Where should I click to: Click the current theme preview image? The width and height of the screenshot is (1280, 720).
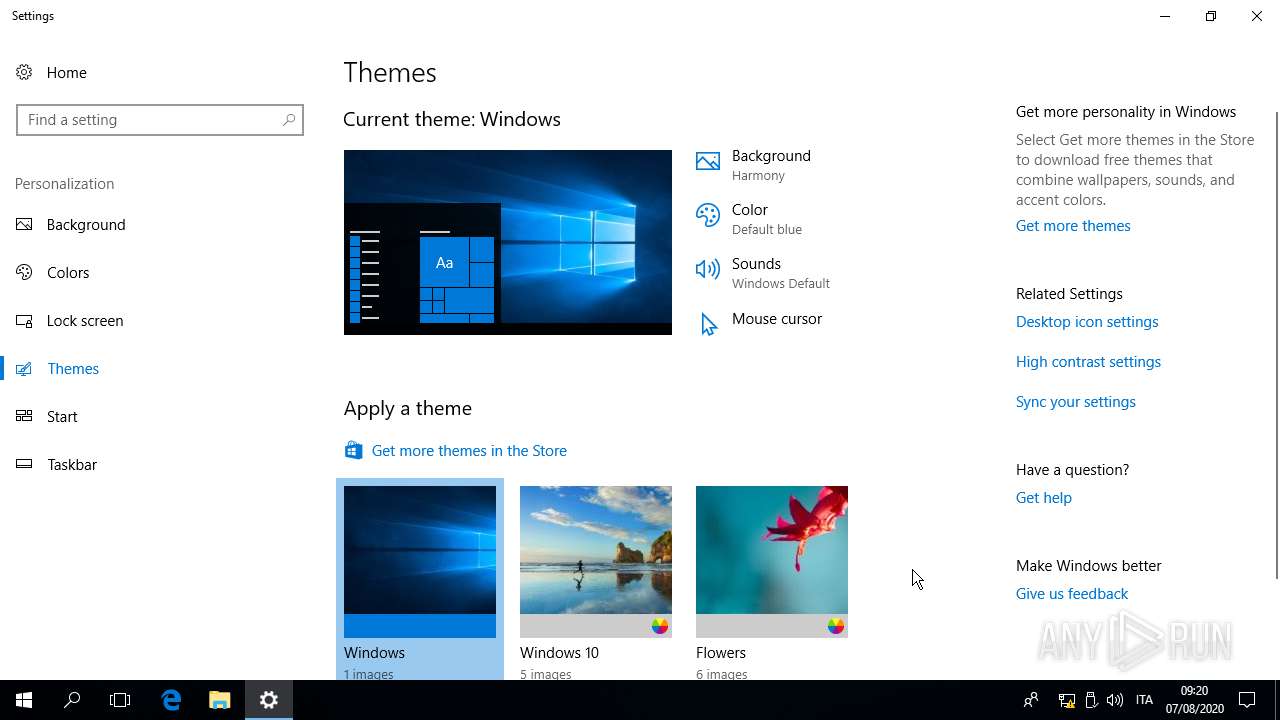508,242
